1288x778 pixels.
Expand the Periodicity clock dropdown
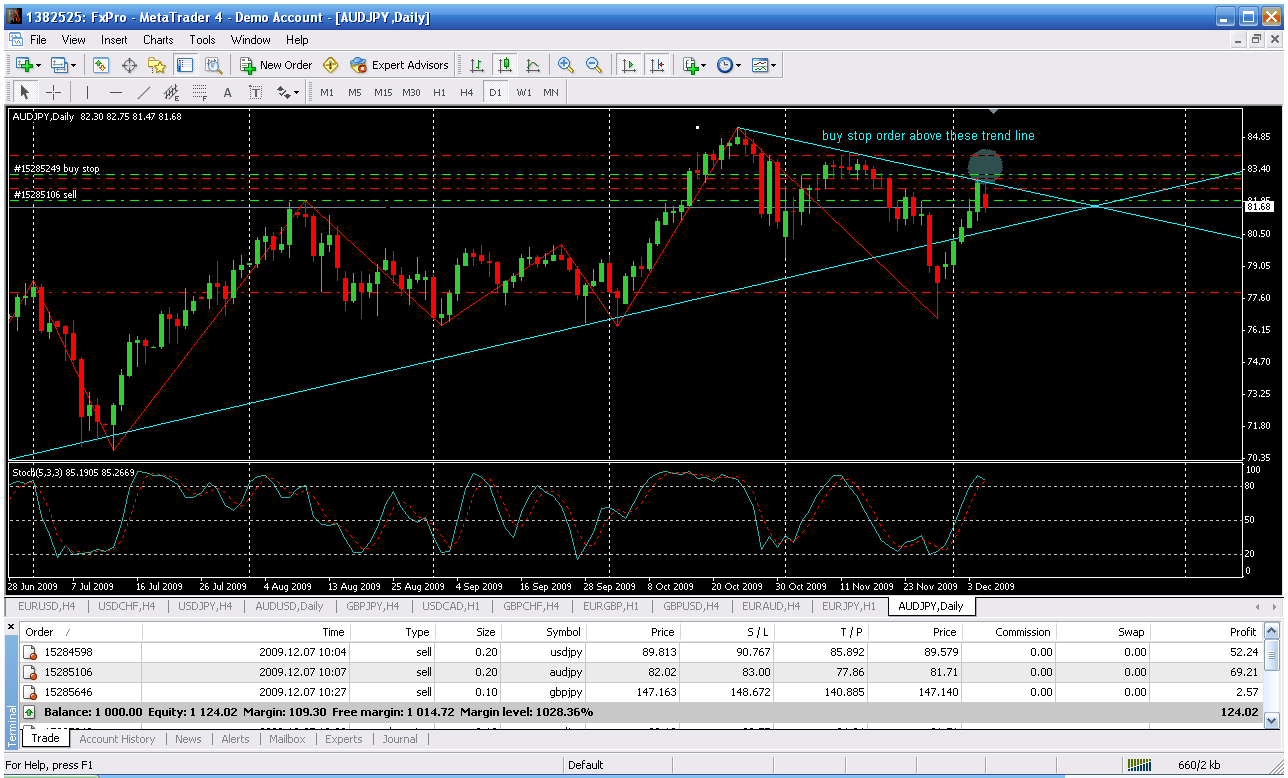point(738,65)
